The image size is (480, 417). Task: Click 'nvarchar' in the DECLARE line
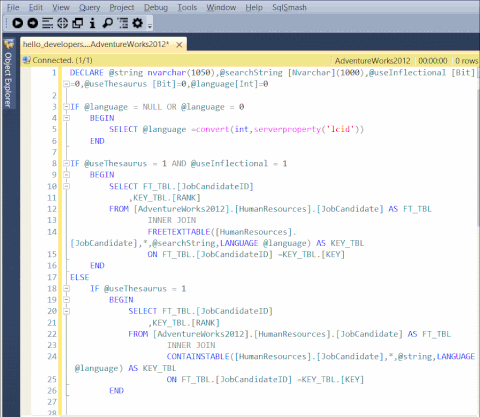click(167, 73)
